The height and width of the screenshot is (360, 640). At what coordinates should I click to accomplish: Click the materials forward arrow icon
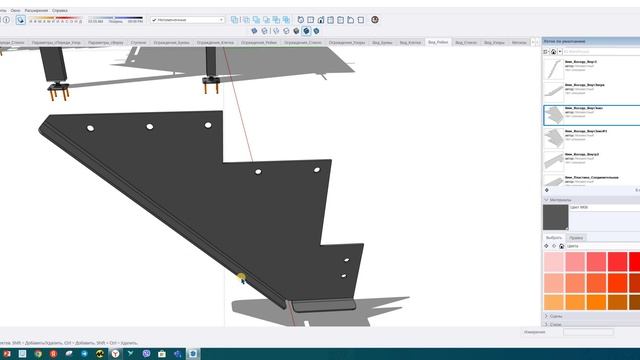coord(554,246)
